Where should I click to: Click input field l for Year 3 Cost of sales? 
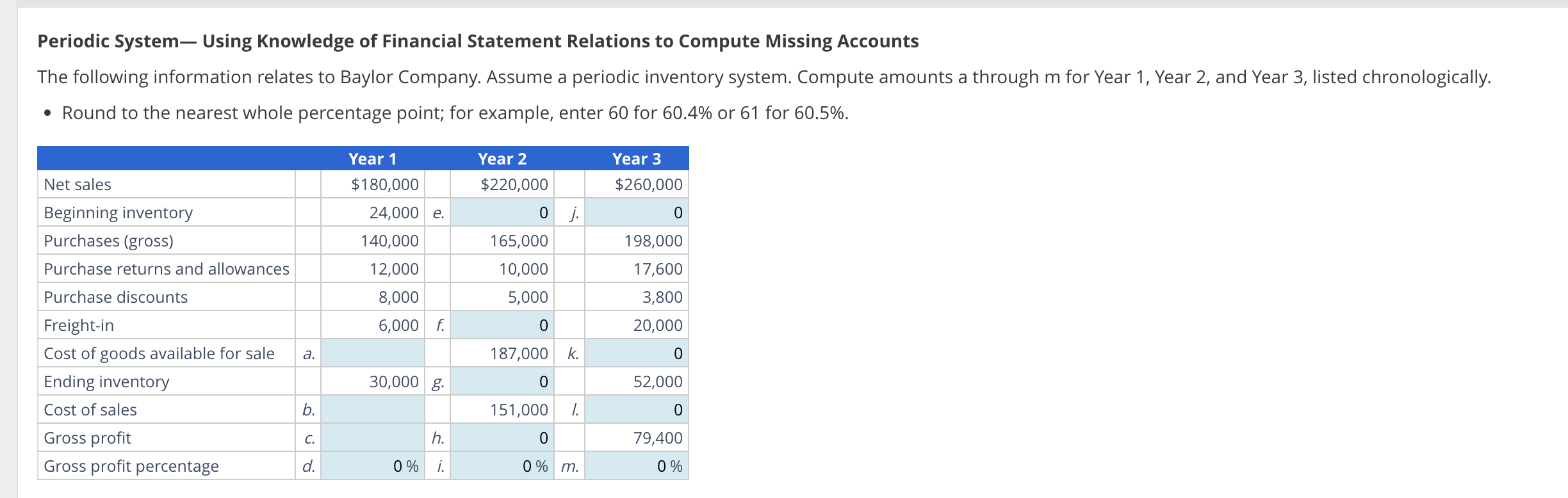pyautogui.click(x=634, y=410)
